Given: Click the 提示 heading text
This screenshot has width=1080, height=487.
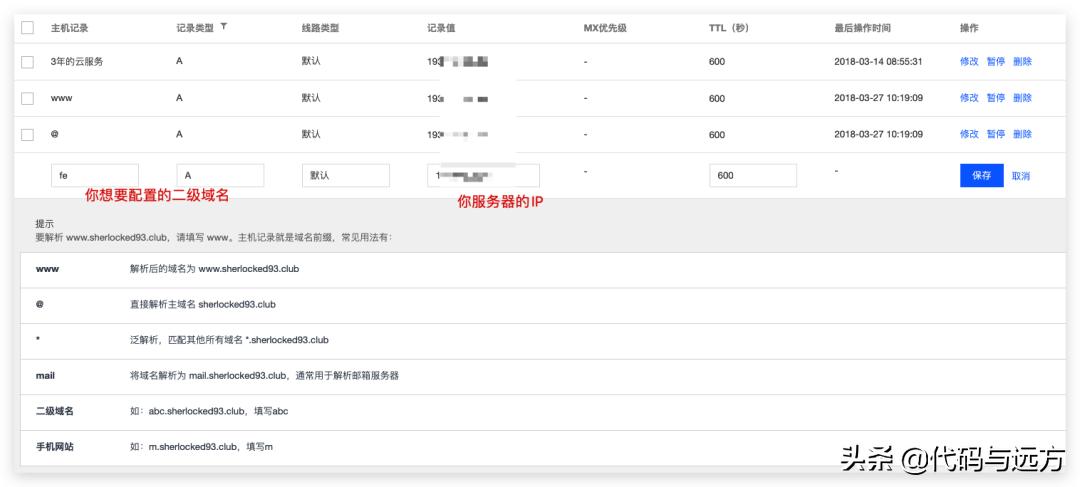Looking at the screenshot, I should (44, 224).
